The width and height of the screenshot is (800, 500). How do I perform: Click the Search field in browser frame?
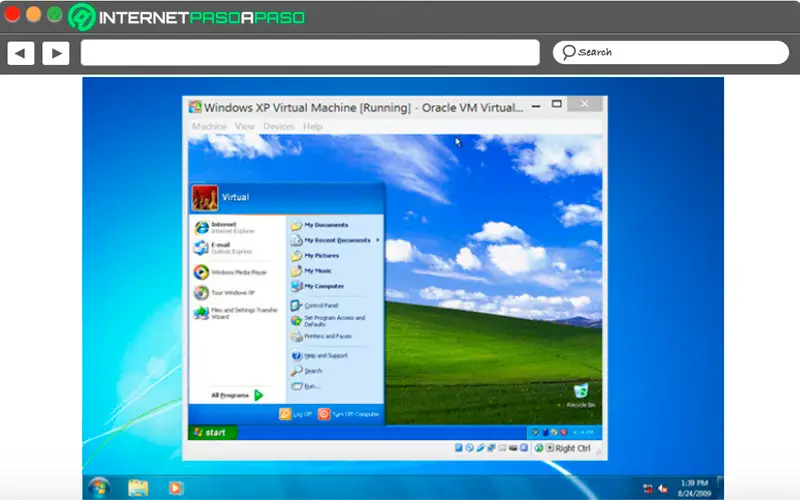[x=670, y=52]
